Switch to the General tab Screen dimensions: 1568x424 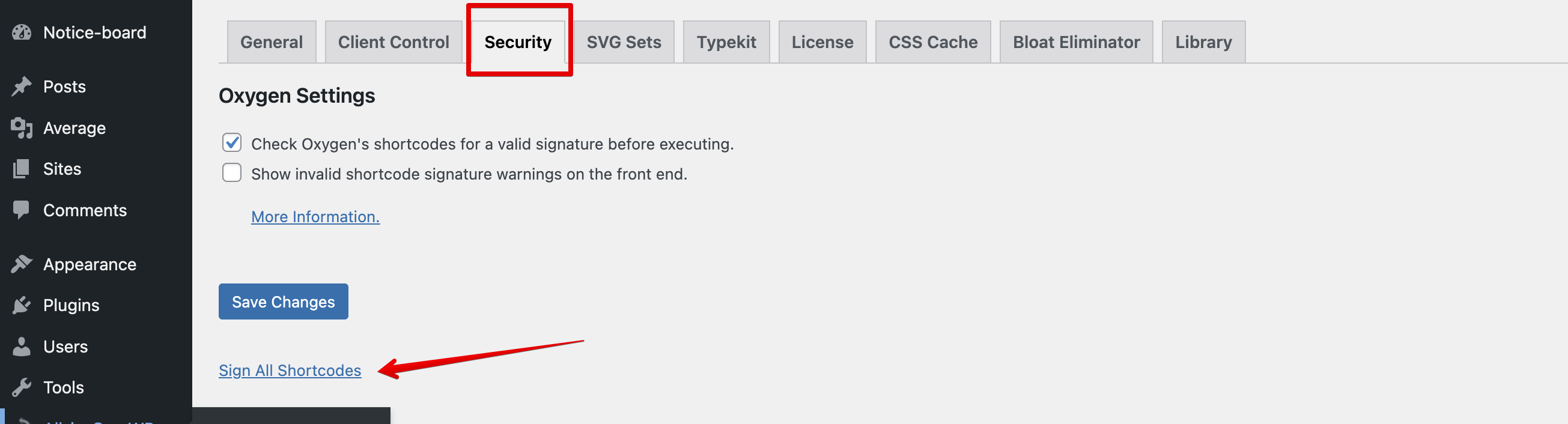272,42
